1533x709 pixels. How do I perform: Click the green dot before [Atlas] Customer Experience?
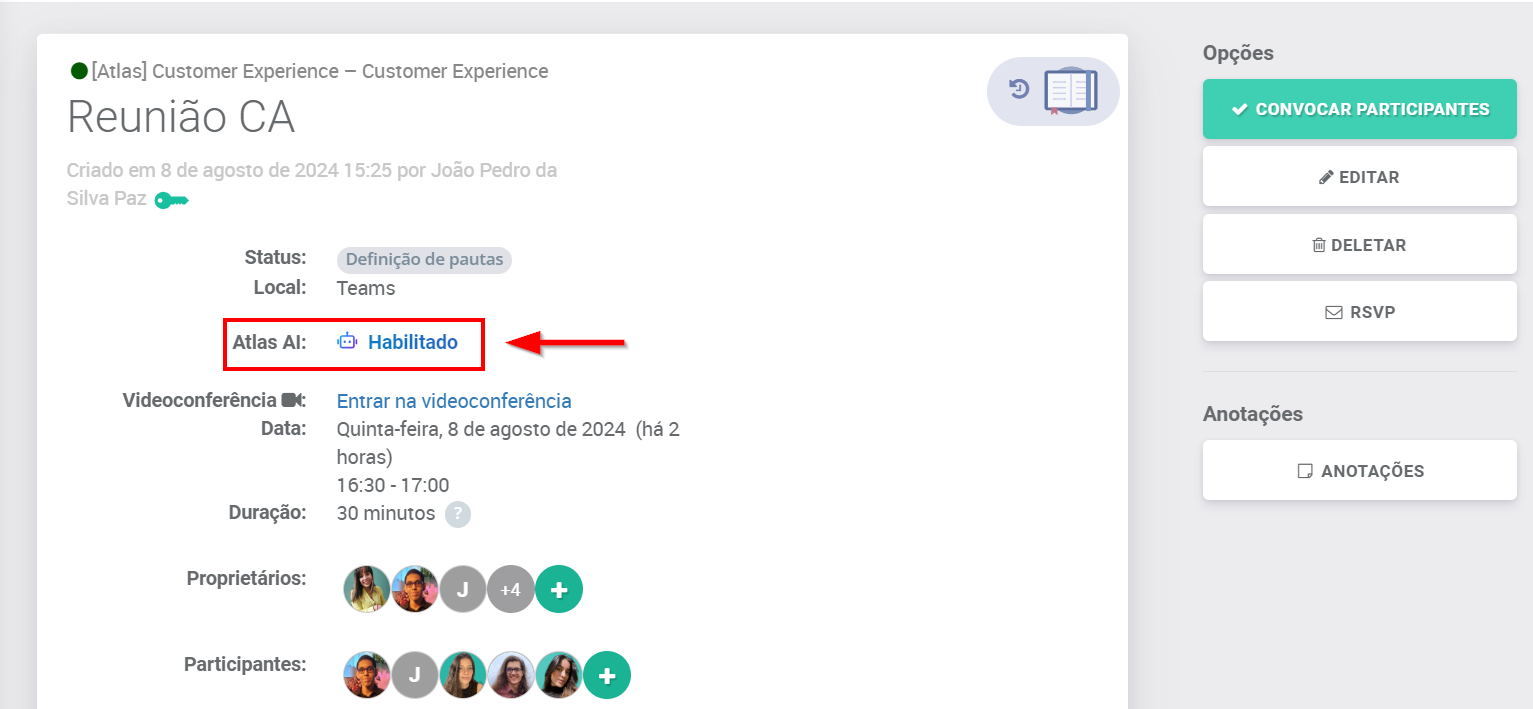coord(79,71)
